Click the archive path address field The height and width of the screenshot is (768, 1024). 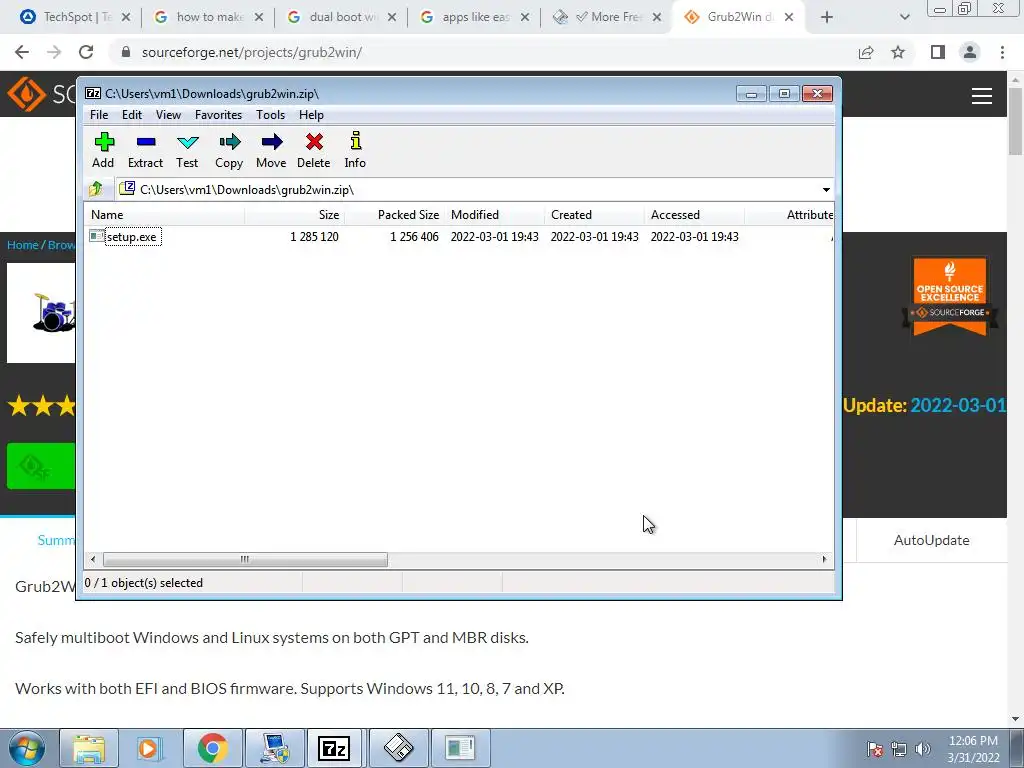[467, 190]
